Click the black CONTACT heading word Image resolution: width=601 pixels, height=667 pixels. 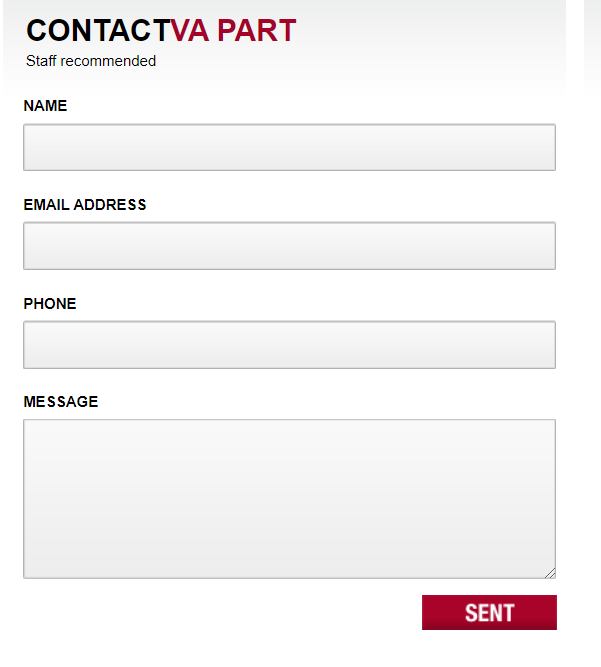pos(98,32)
